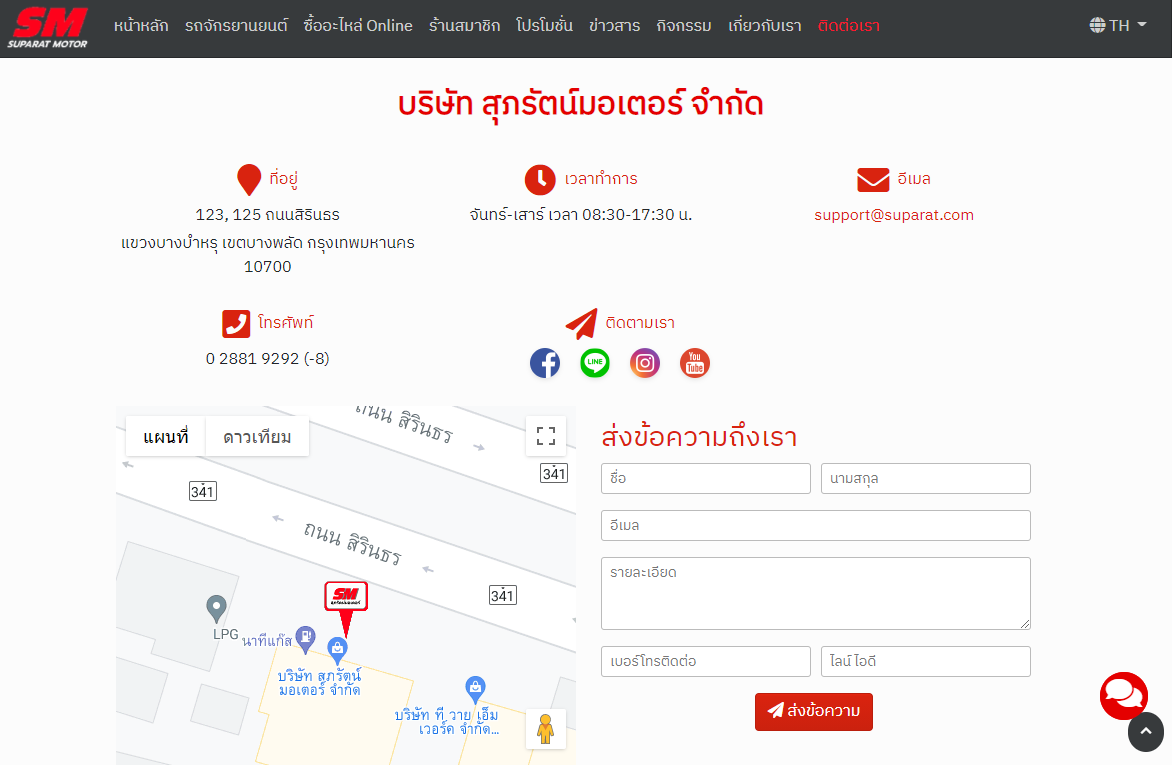
Task: Open the YouTube social icon
Action: pos(695,363)
